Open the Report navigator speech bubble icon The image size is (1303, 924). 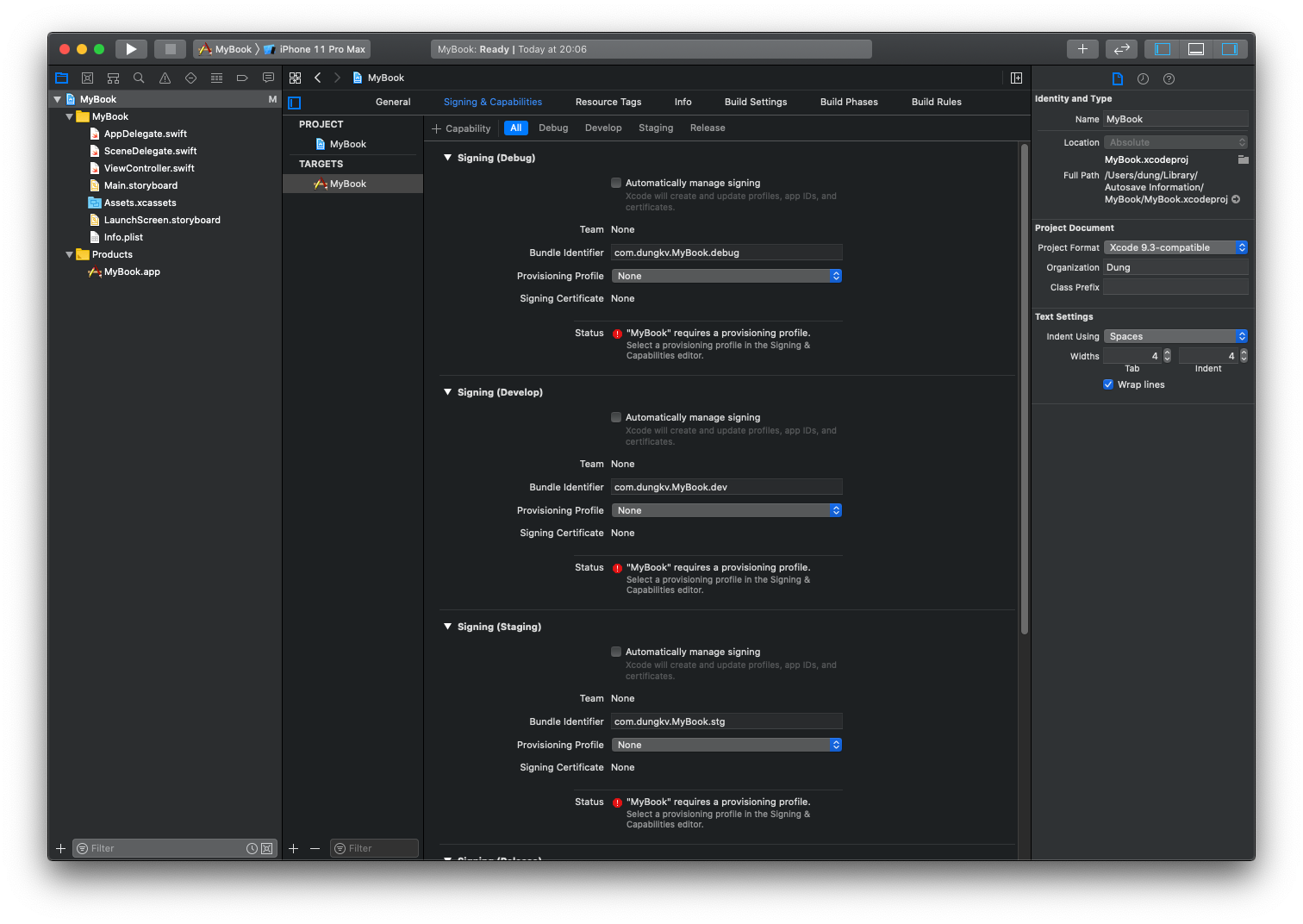pos(268,78)
